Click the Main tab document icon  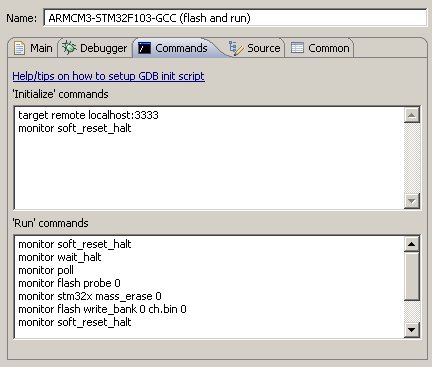click(19, 48)
